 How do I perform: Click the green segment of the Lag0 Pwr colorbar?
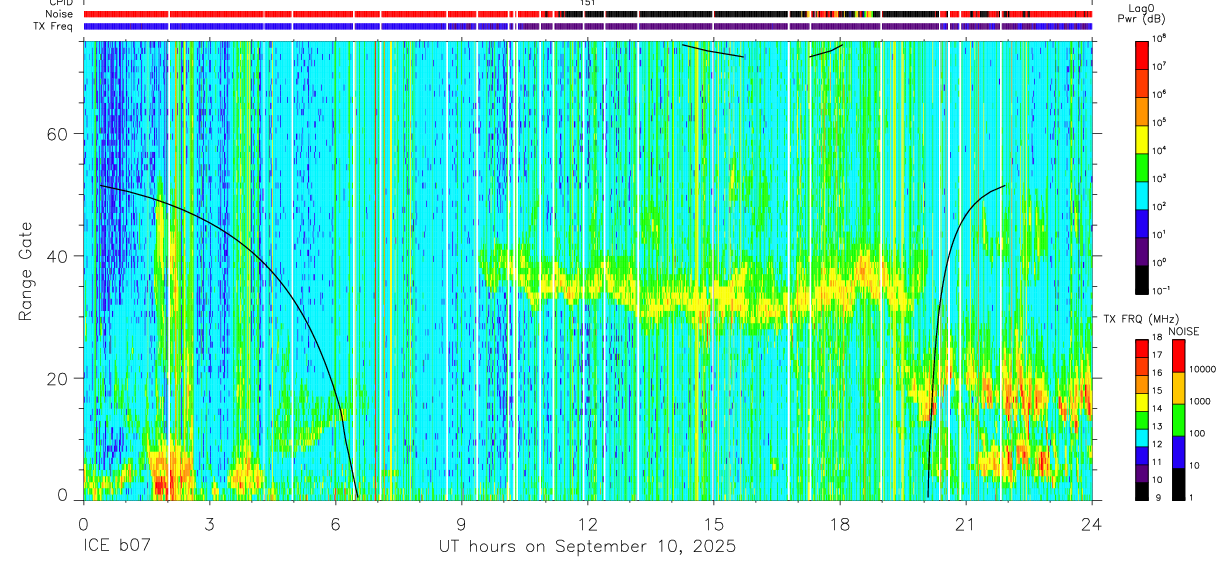[1142, 165]
